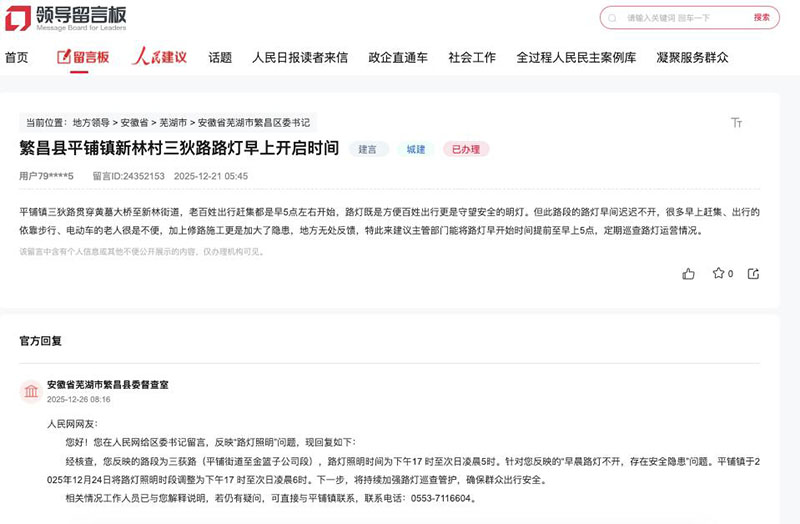This screenshot has height=524, width=800.
Task: Click the red 搜索 search button
Action: coord(761,17)
